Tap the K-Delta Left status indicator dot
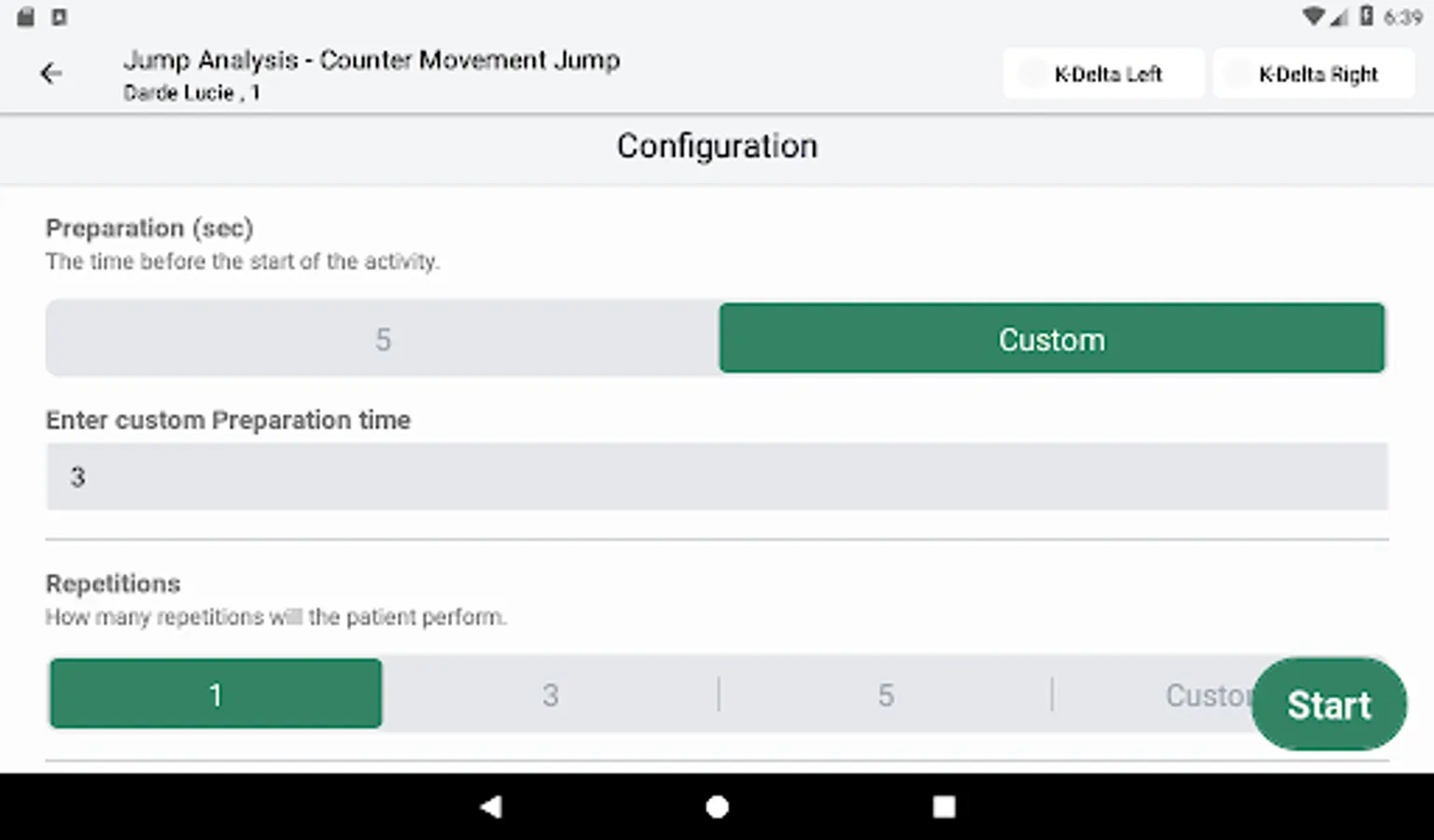 pos(1033,75)
